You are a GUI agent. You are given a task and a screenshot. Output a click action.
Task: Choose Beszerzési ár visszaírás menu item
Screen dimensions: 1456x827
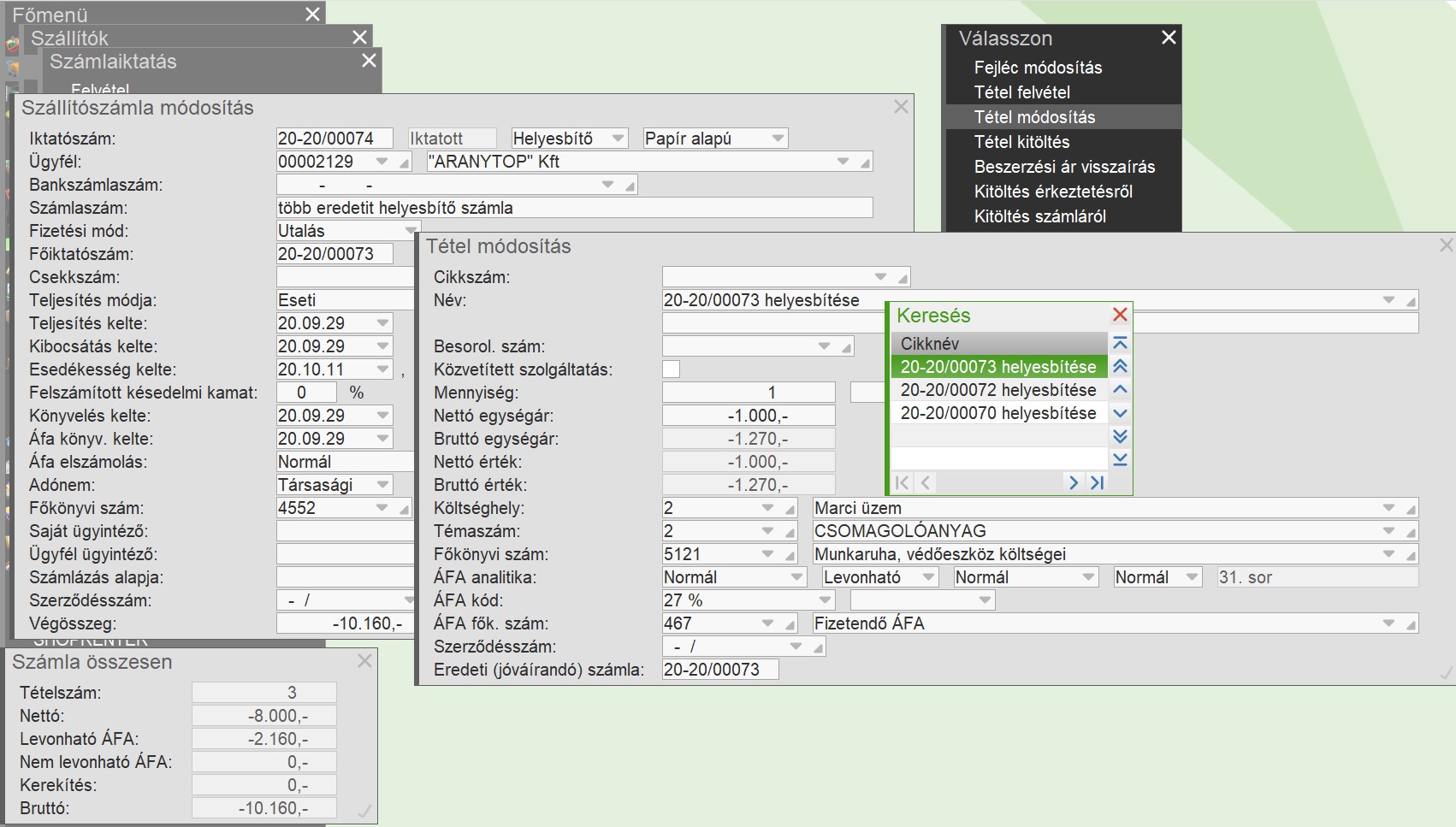pyautogui.click(x=1064, y=167)
